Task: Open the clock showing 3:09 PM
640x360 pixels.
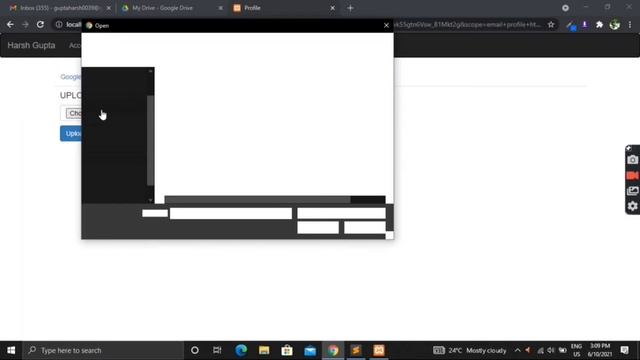Action: click(x=600, y=350)
